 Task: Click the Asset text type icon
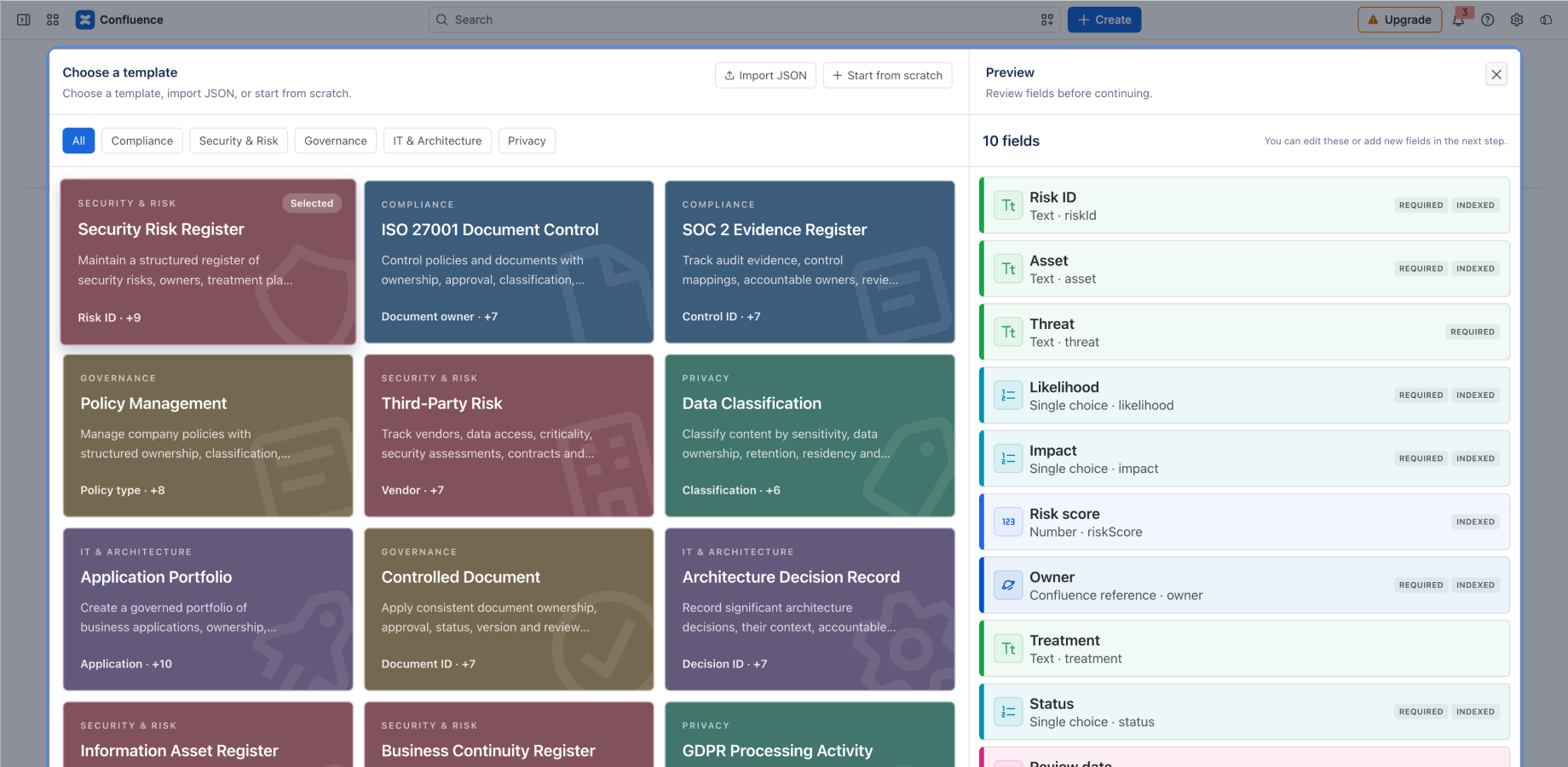point(1008,268)
